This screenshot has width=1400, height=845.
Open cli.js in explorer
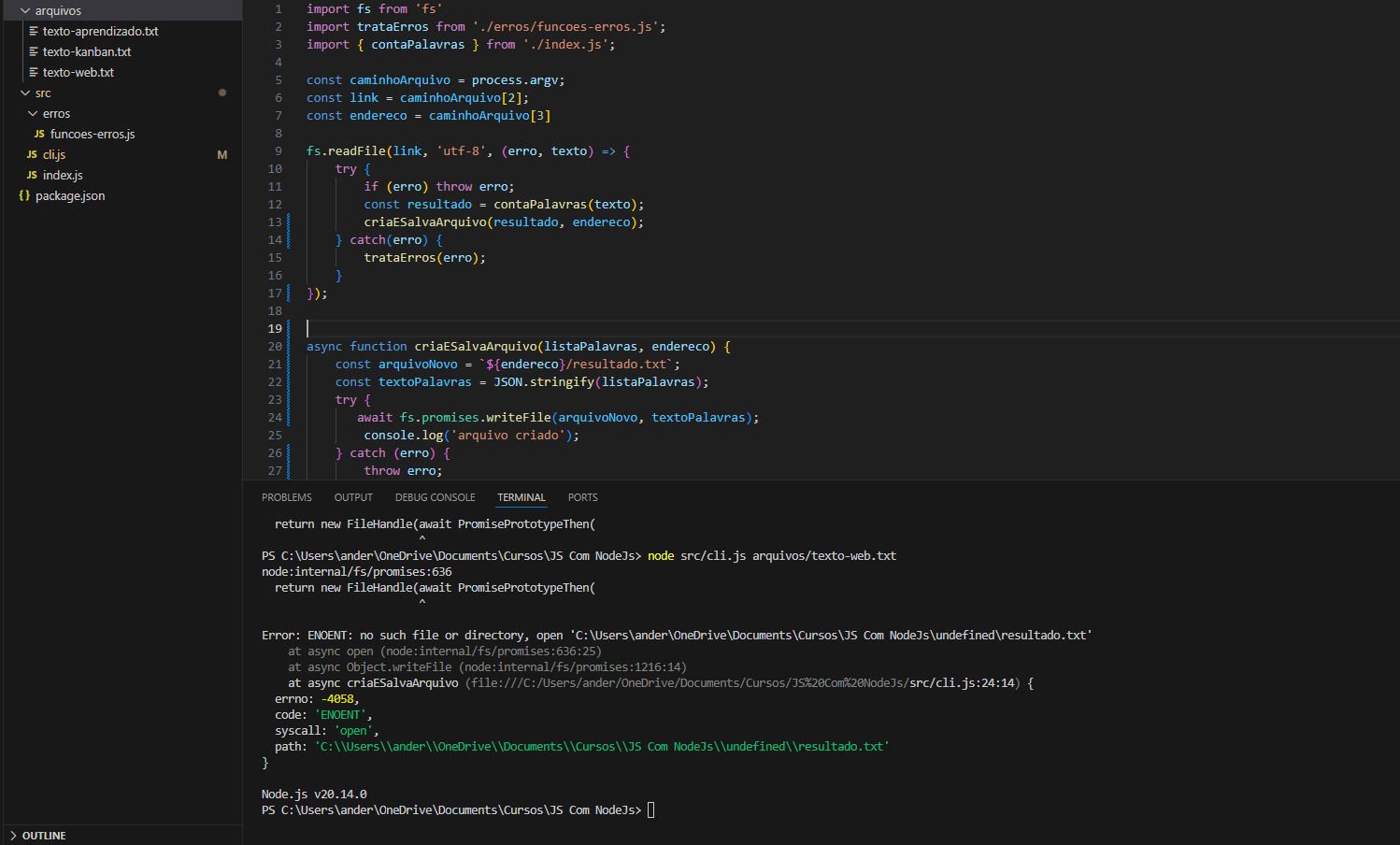(x=54, y=154)
